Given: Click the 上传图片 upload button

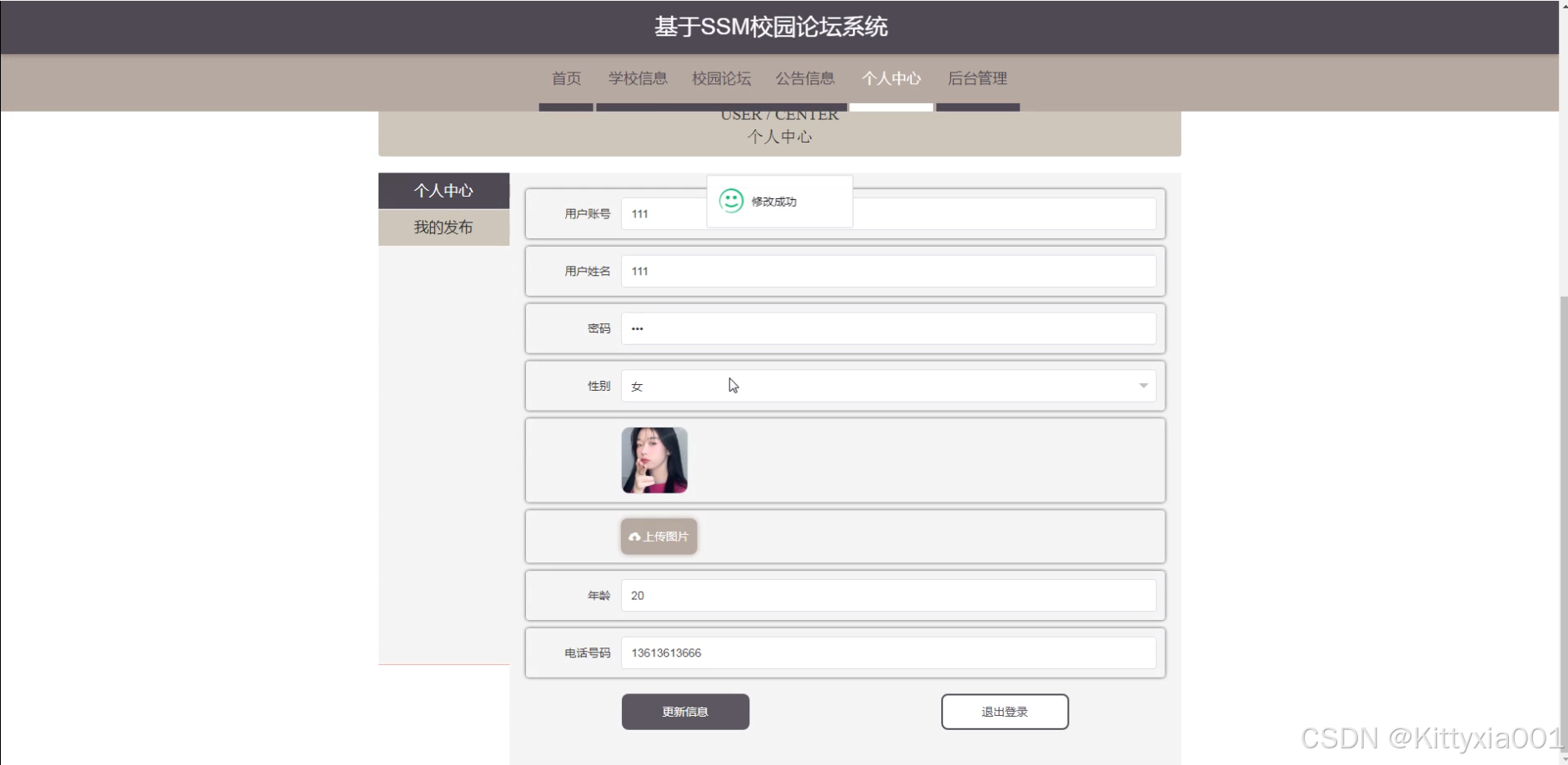Looking at the screenshot, I should pyautogui.click(x=658, y=537).
